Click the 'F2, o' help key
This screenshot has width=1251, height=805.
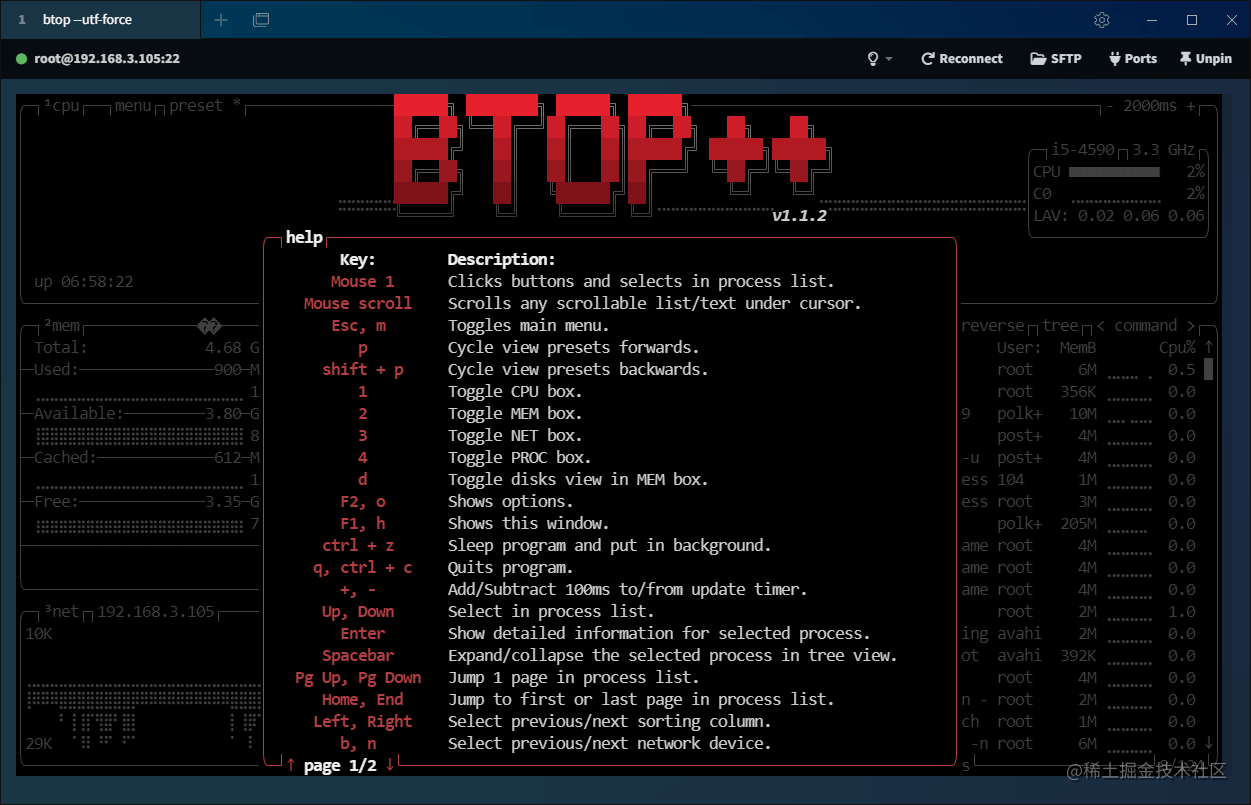coord(362,501)
